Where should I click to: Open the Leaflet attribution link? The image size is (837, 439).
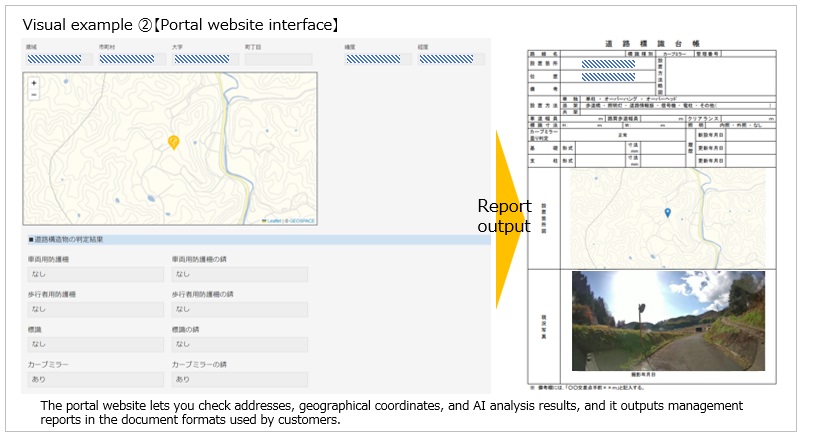point(274,220)
